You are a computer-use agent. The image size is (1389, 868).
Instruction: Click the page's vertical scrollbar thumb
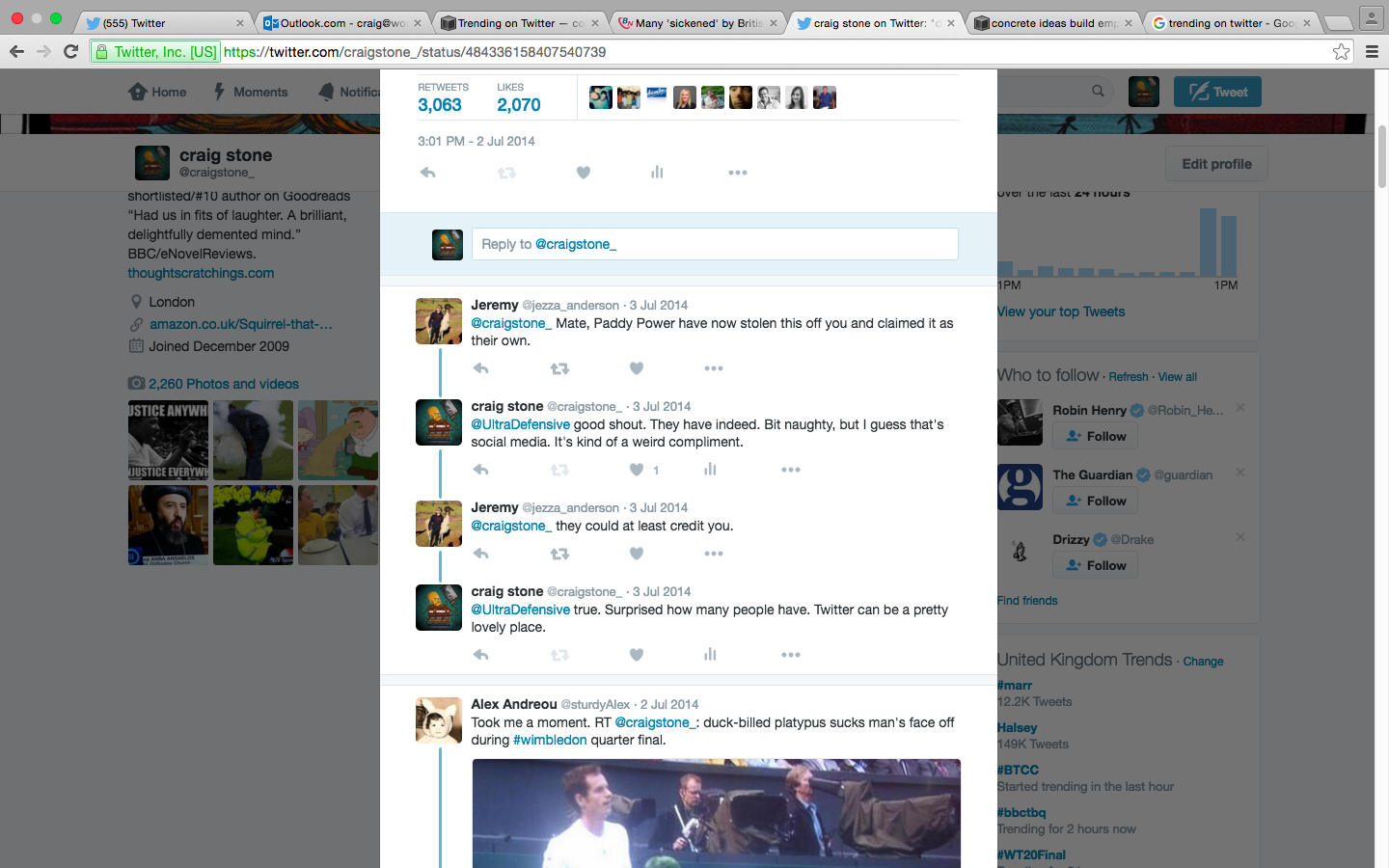1381,154
